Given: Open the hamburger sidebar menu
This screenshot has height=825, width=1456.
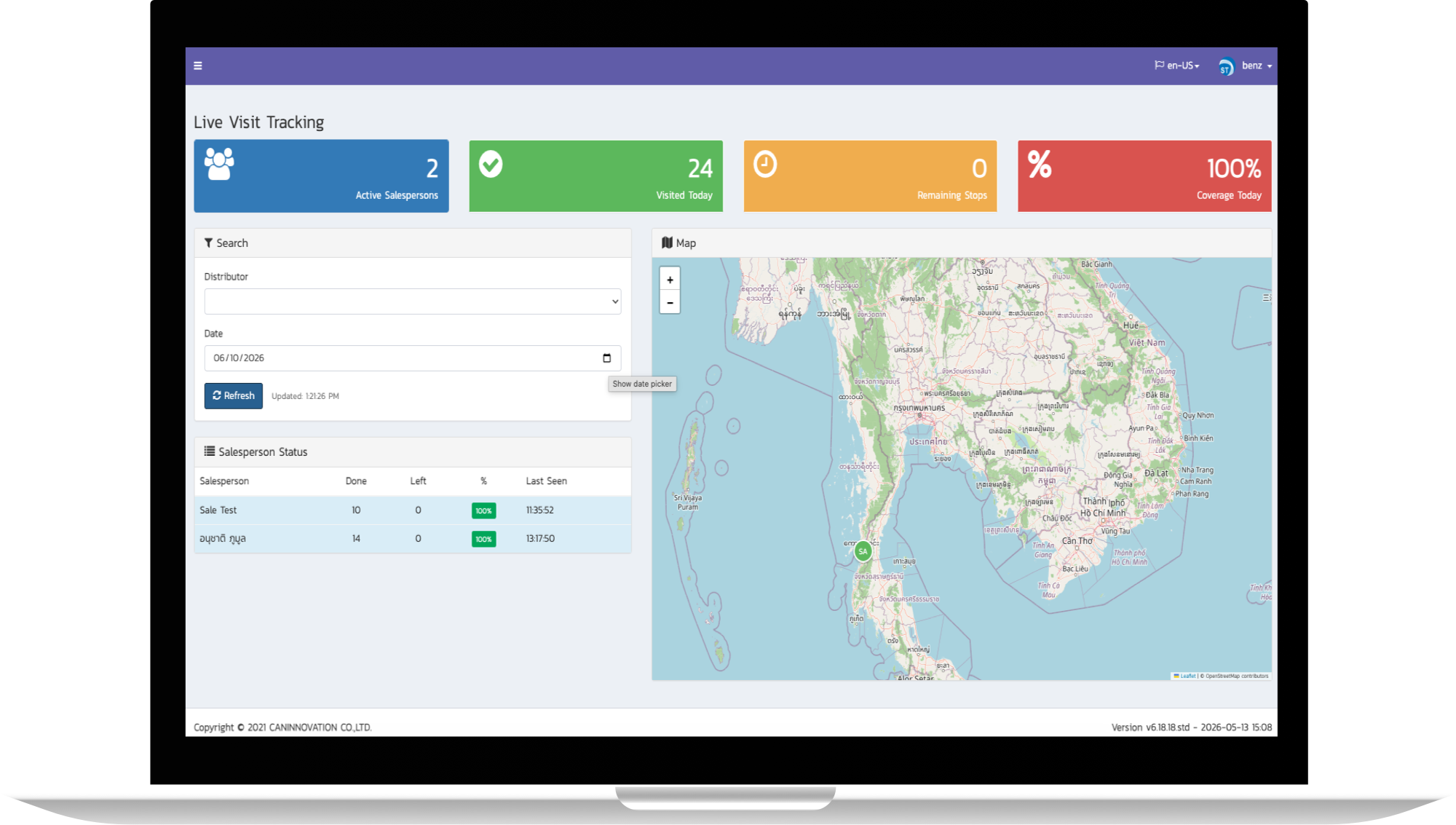Looking at the screenshot, I should [x=198, y=66].
